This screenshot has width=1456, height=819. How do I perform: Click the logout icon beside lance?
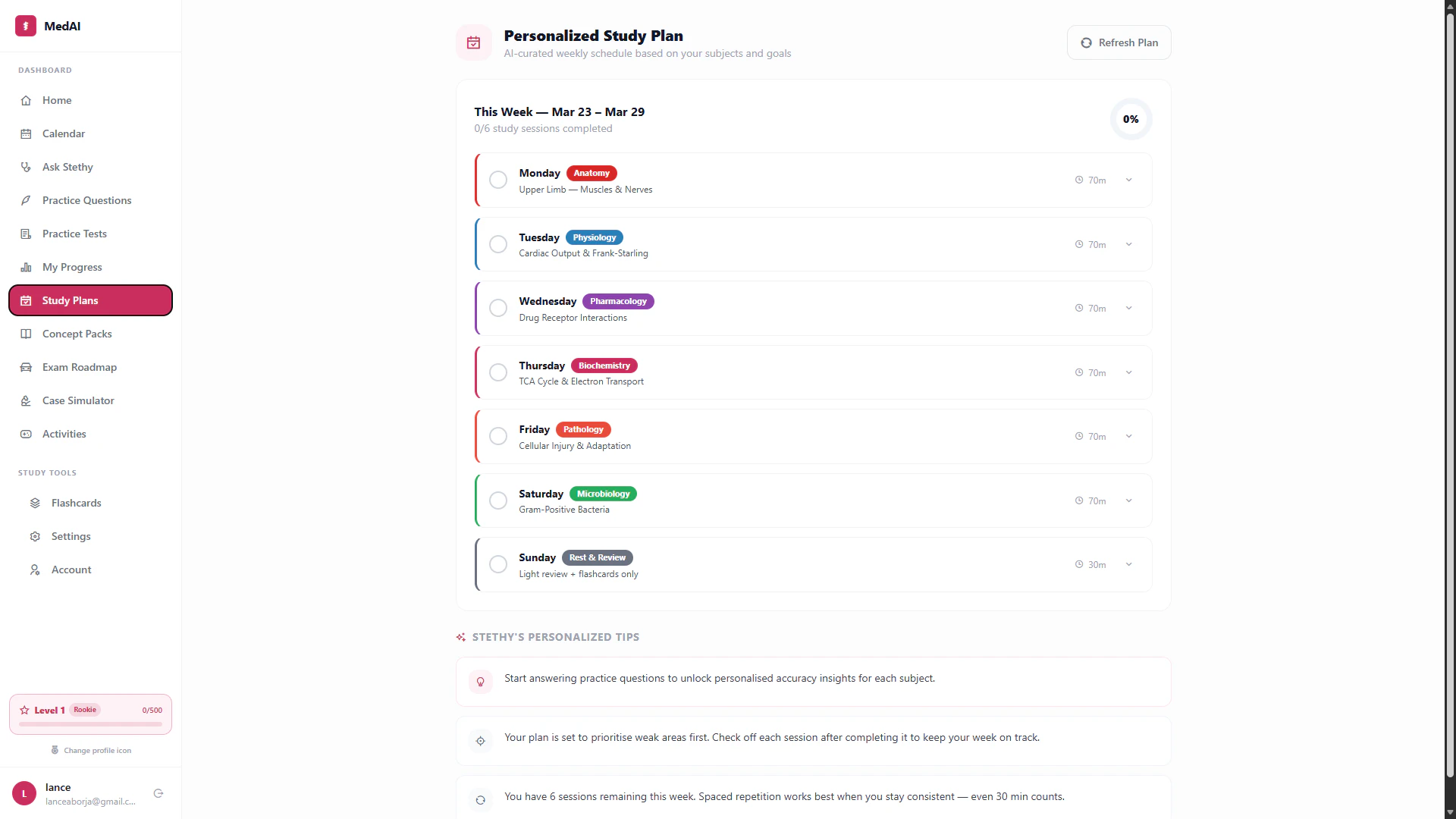(x=158, y=793)
